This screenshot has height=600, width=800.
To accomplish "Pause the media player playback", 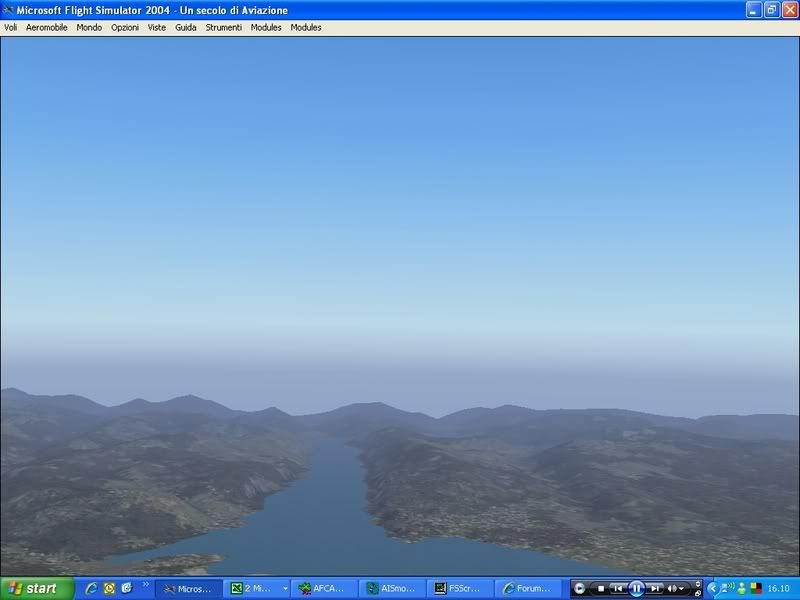I will [636, 589].
